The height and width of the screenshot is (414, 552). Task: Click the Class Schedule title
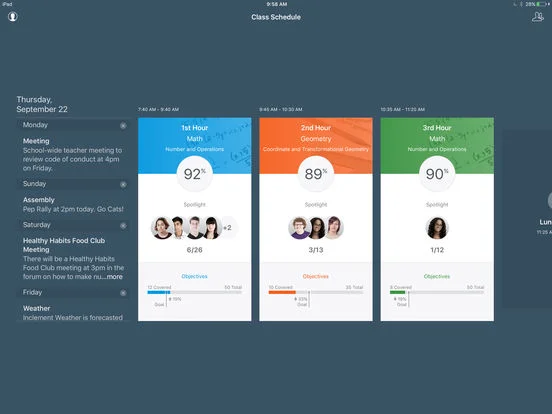tap(276, 17)
